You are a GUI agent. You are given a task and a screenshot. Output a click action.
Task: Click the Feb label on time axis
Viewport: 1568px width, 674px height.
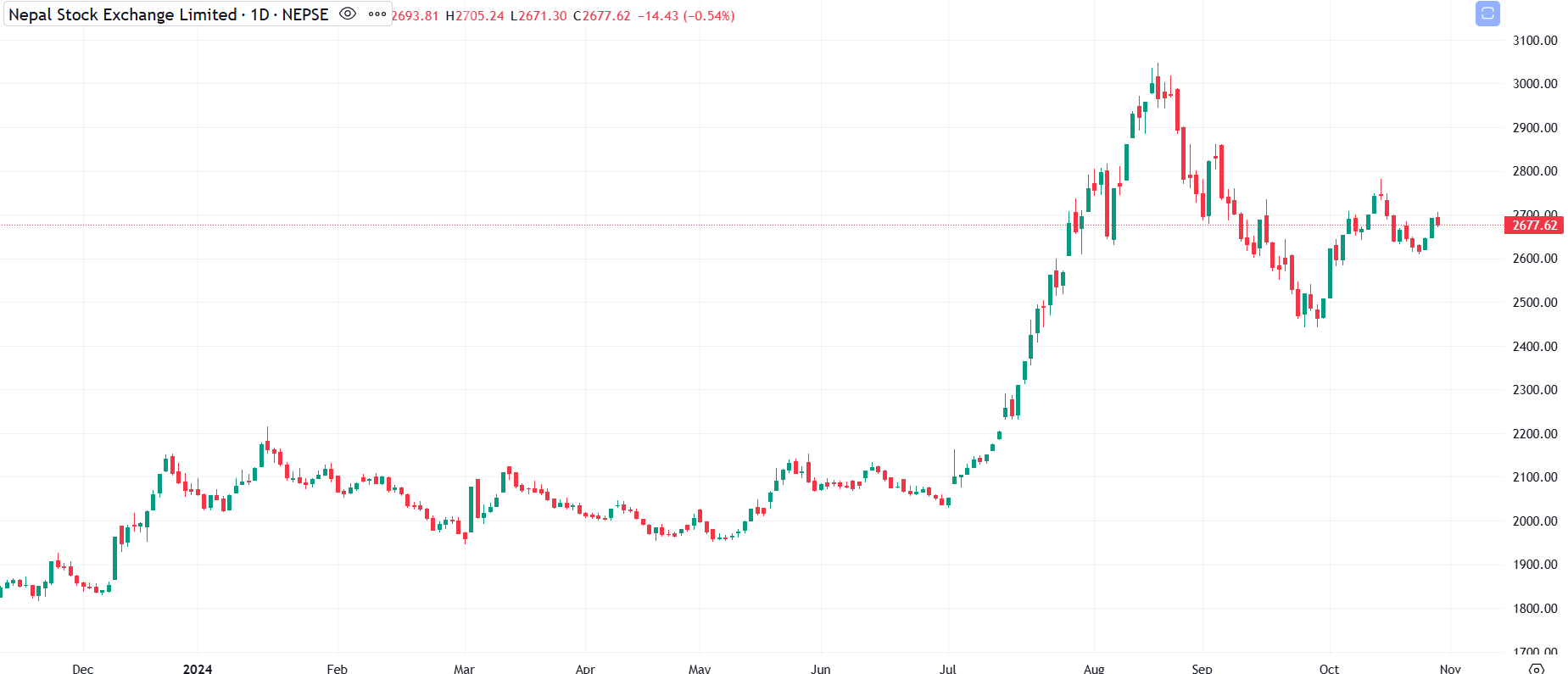338,669
